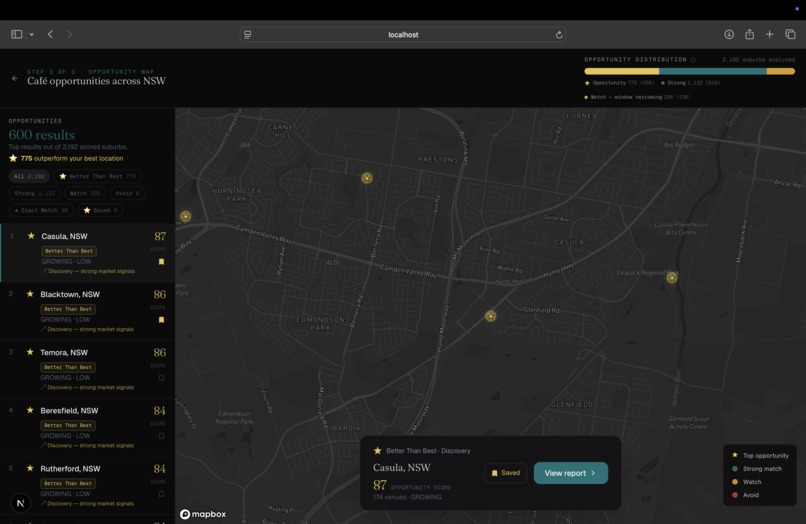The height and width of the screenshot is (524, 806).
Task: Open the round N badge at bottom left
Action: [x=21, y=503]
